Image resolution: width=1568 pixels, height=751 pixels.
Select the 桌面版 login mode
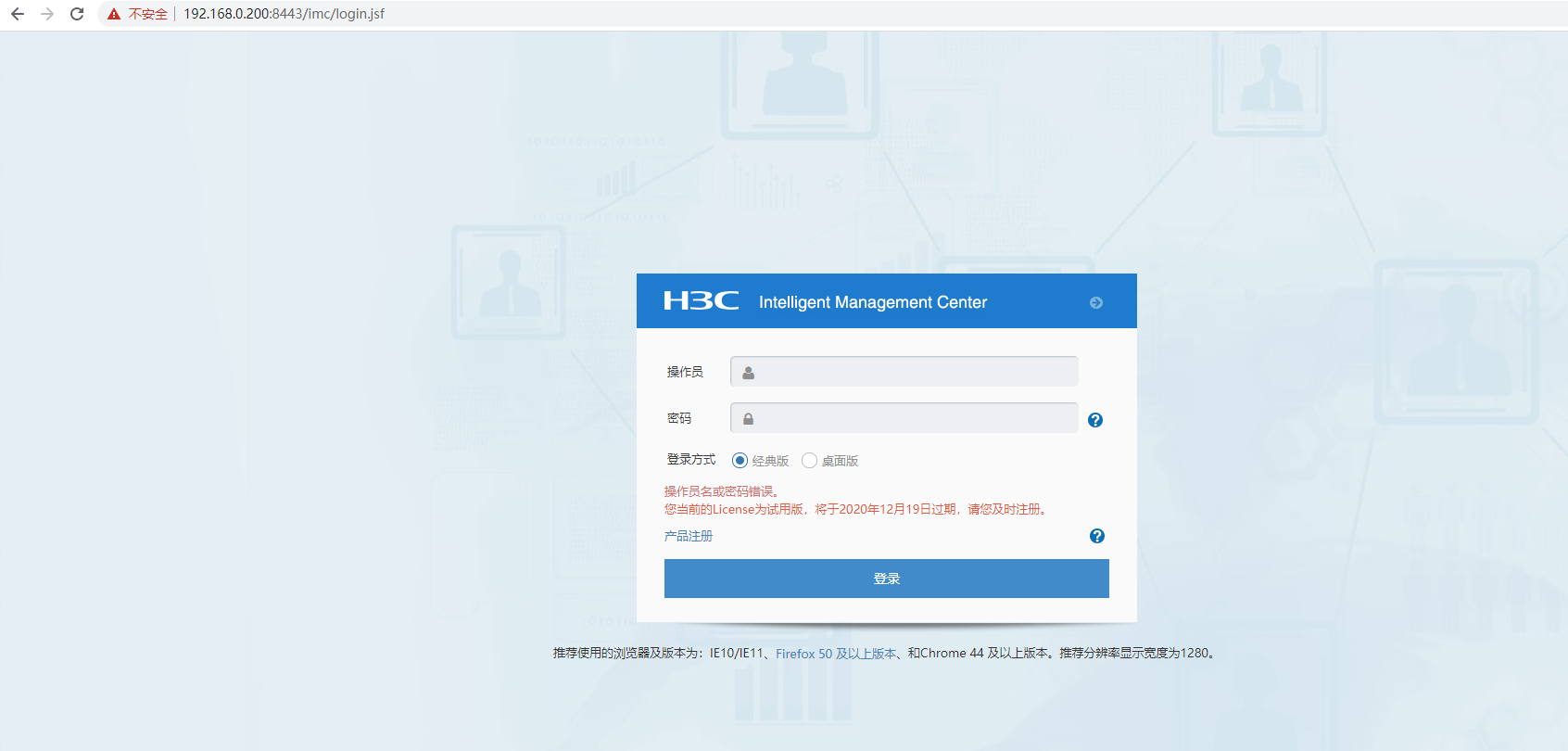click(809, 461)
